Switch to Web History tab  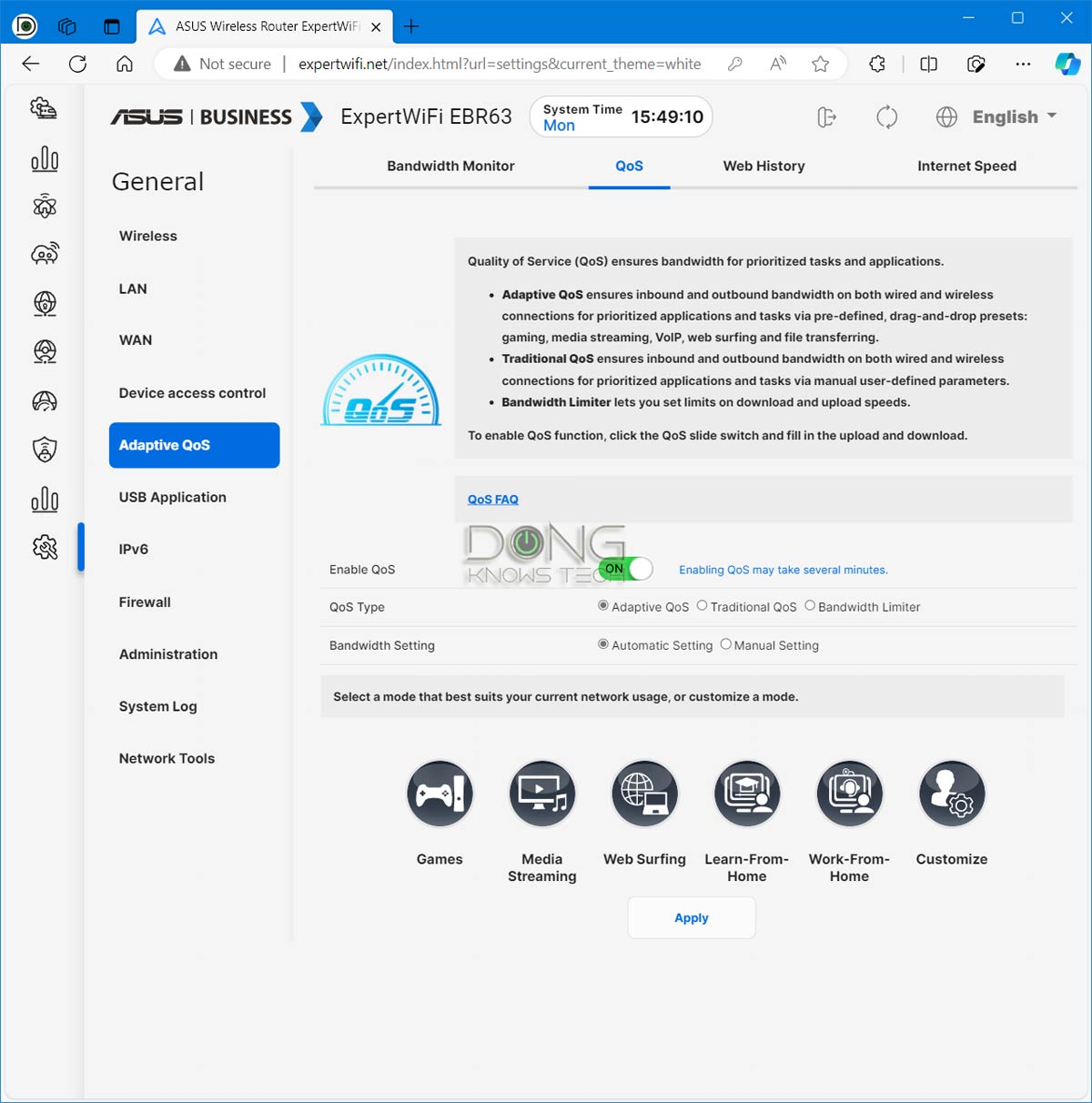pos(763,166)
